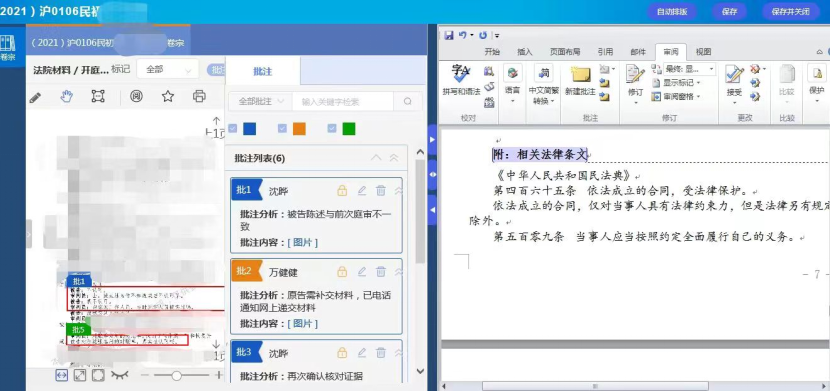Toggle the blue annotation color checkbox

[232, 128]
